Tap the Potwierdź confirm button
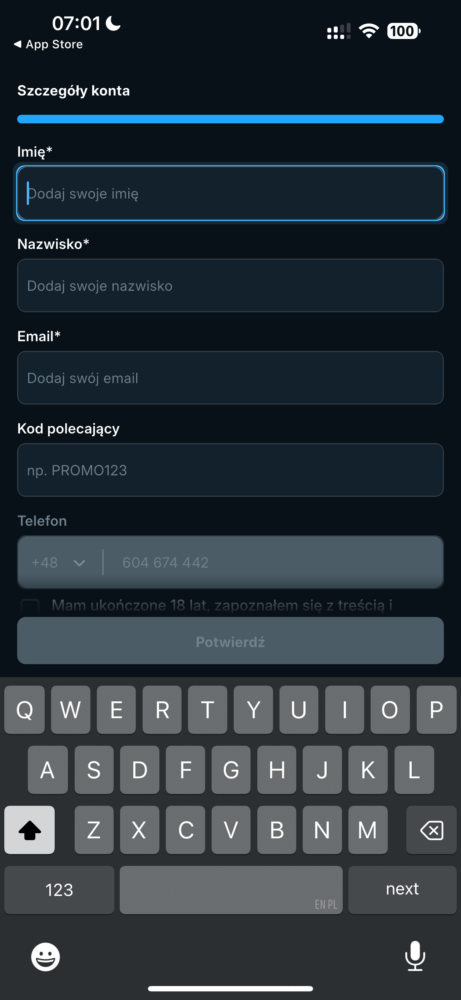The width and height of the screenshot is (461, 1000). tap(230, 641)
